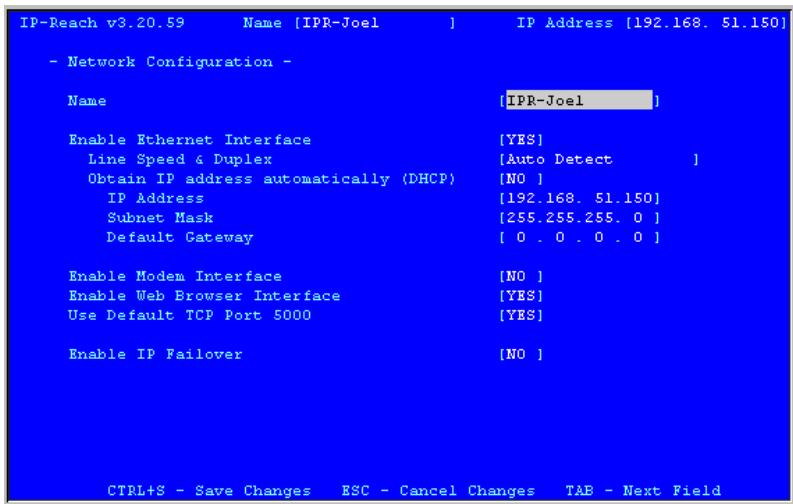The width and height of the screenshot is (793, 504).
Task: Click the header IP Address 192.168.51.150
Action: (x=652, y=23)
